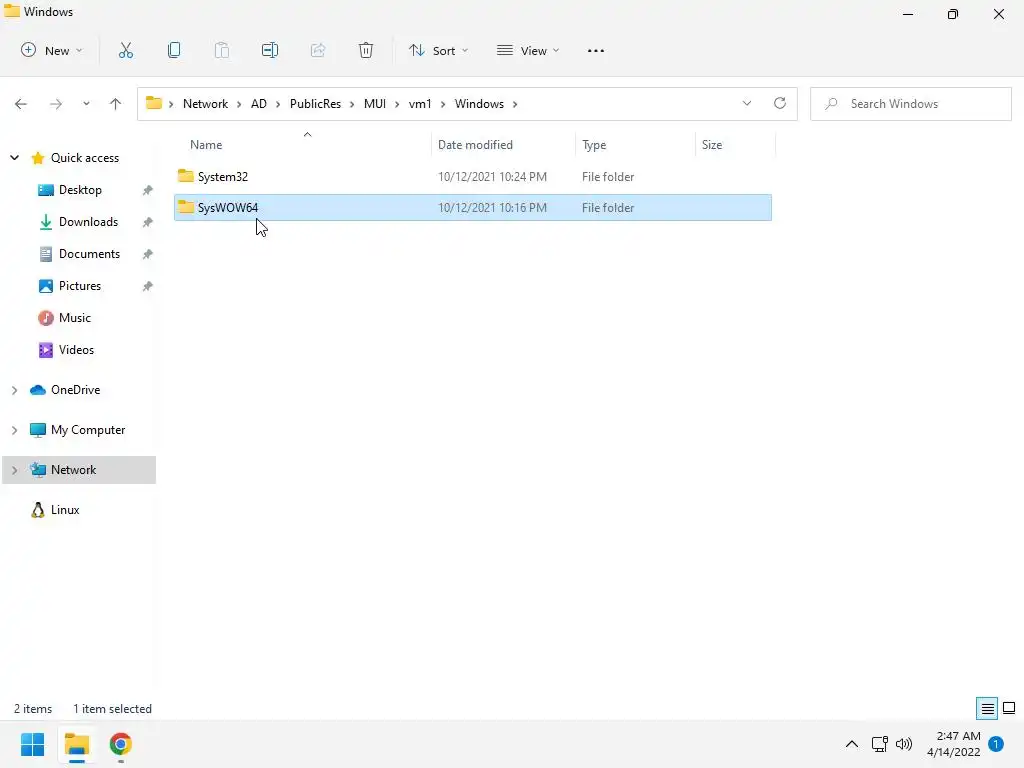The width and height of the screenshot is (1024, 768).
Task: Click SysWOW64 date 10/12/2021 10:16 PM
Action: pos(492,208)
